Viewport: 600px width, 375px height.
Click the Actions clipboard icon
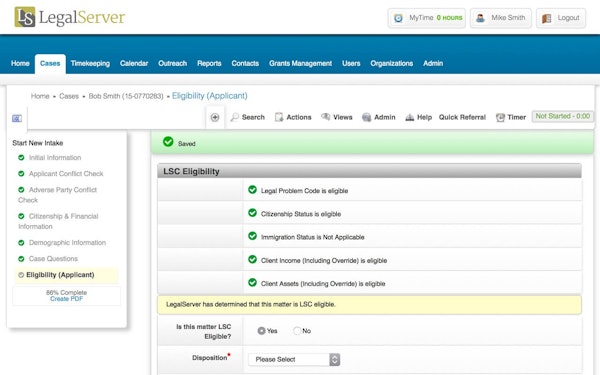point(279,117)
